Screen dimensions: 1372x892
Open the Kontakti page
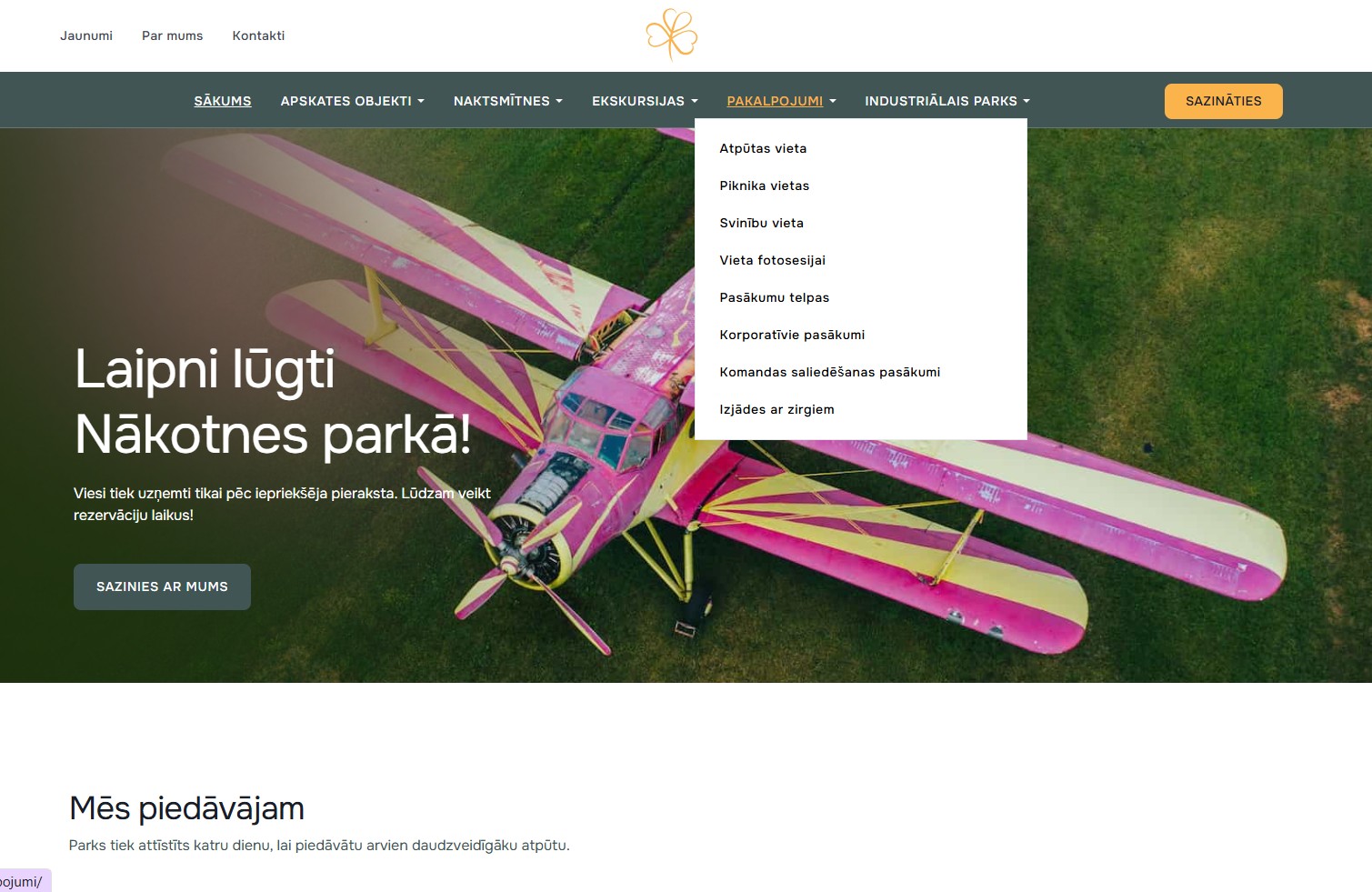258,35
